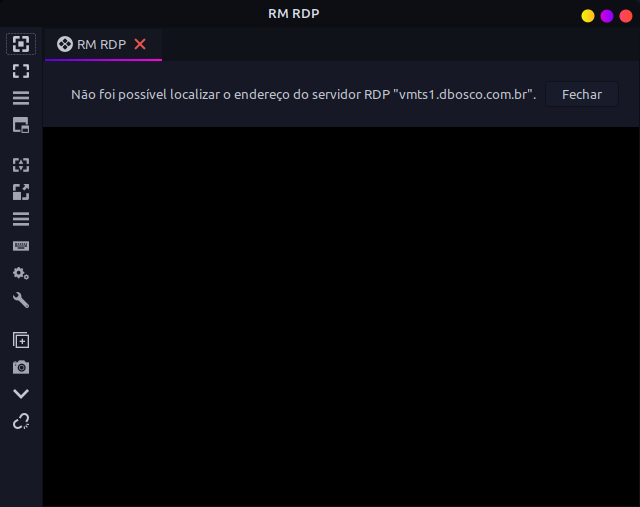Click resize window to fit remote resolution icon
The height and width of the screenshot is (507, 640).
click(21, 44)
